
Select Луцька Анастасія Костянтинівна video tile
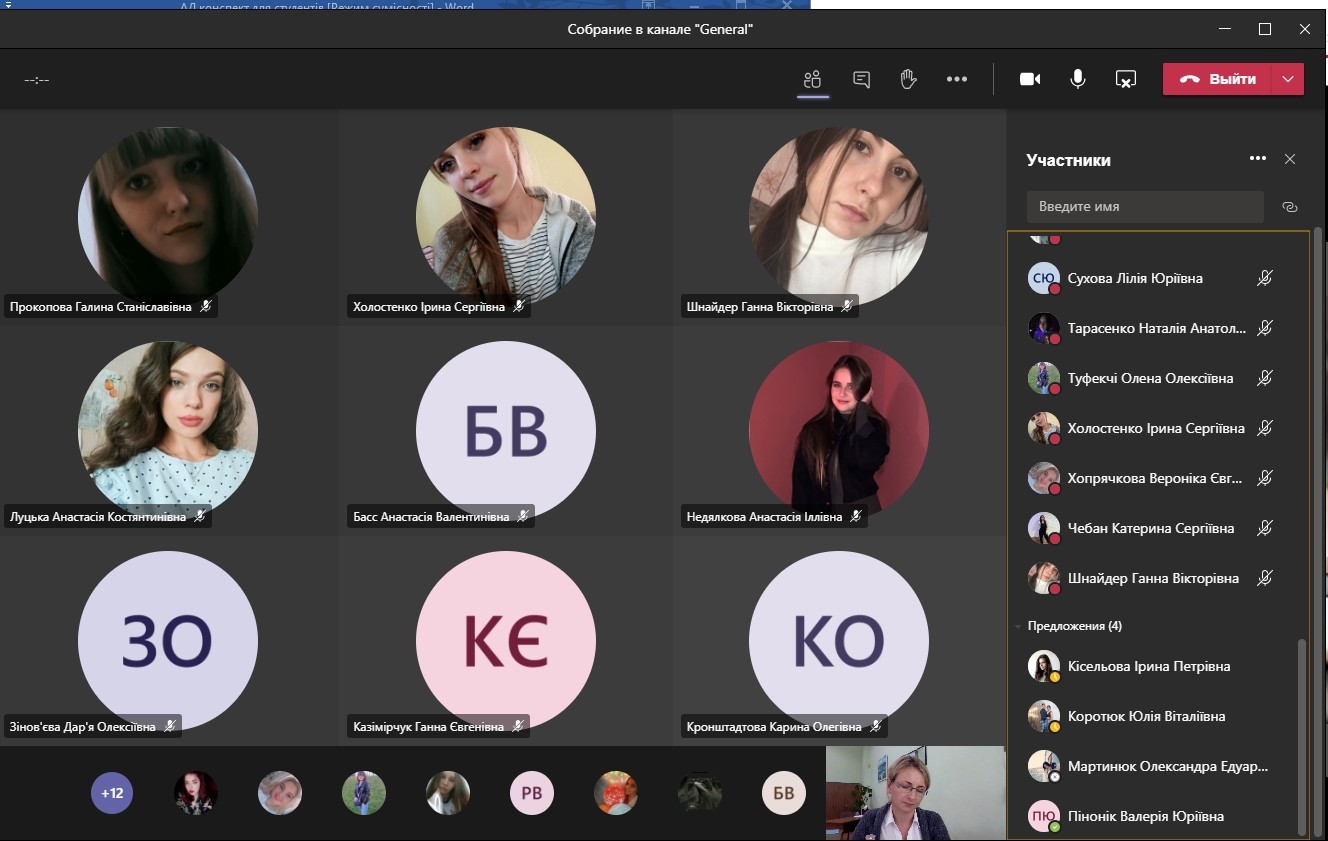(168, 430)
